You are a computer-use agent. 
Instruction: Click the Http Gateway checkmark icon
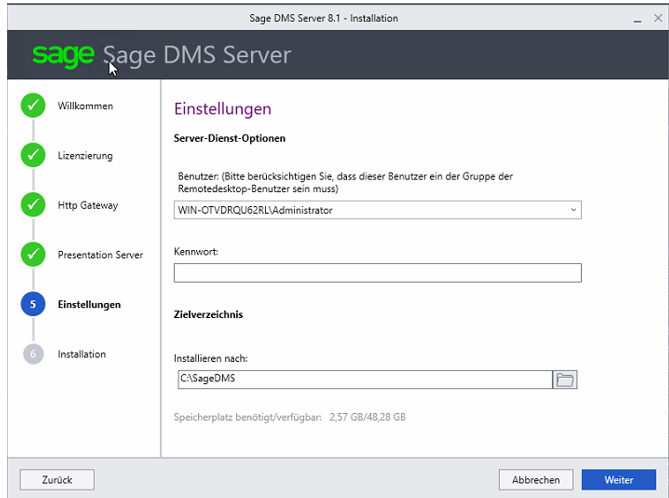(33, 205)
